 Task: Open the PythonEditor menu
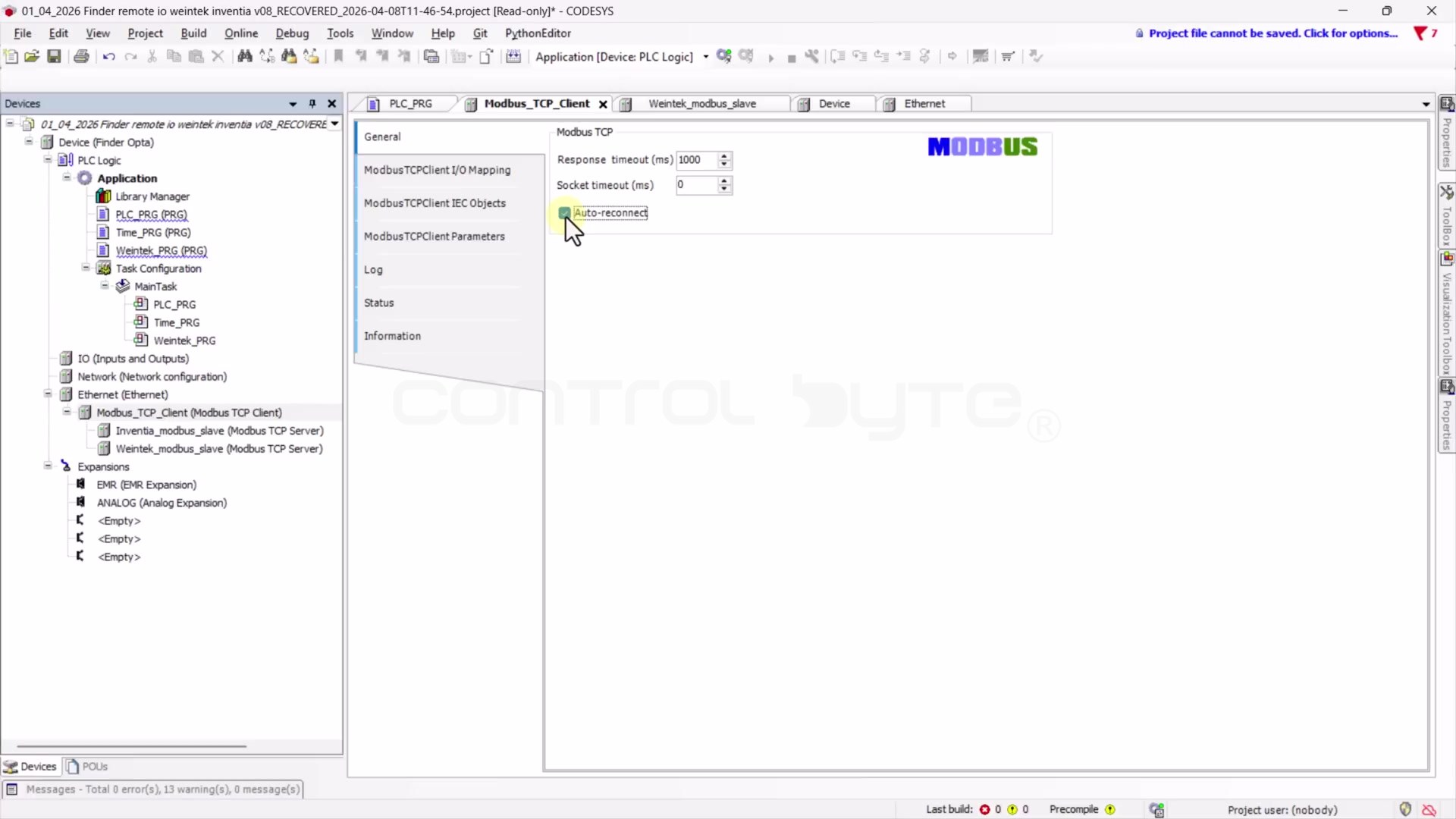pos(538,33)
